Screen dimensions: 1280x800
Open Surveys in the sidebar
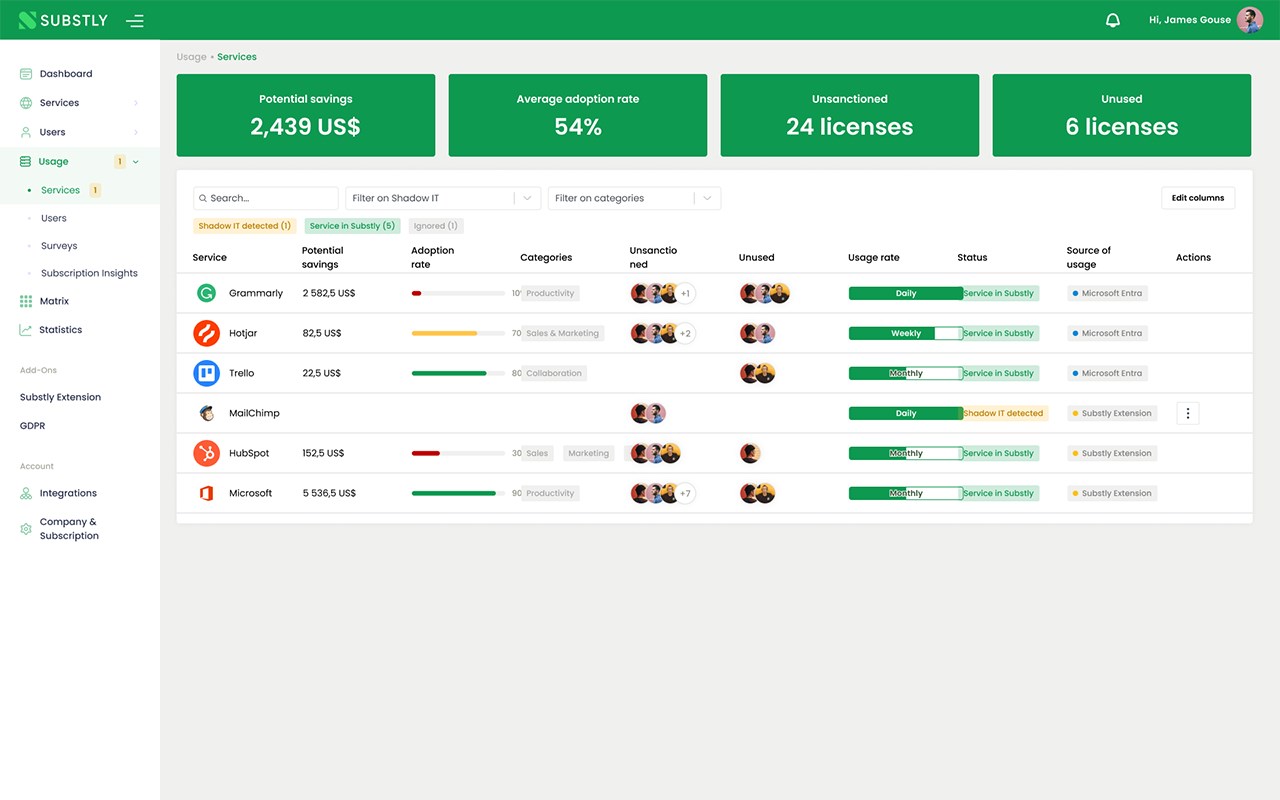tap(59, 246)
